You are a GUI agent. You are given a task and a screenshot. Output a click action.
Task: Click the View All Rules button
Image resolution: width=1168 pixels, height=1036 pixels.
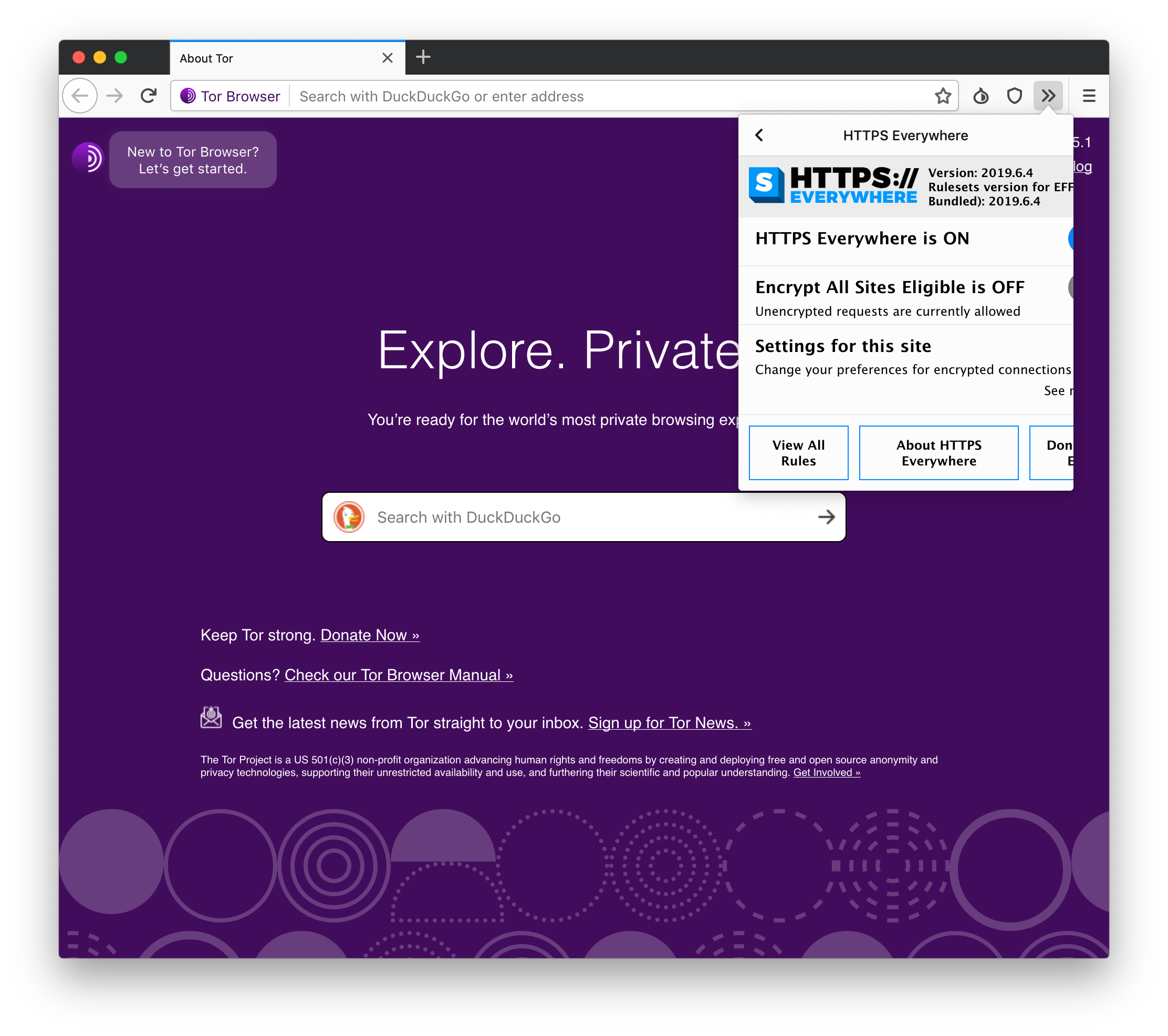click(798, 452)
